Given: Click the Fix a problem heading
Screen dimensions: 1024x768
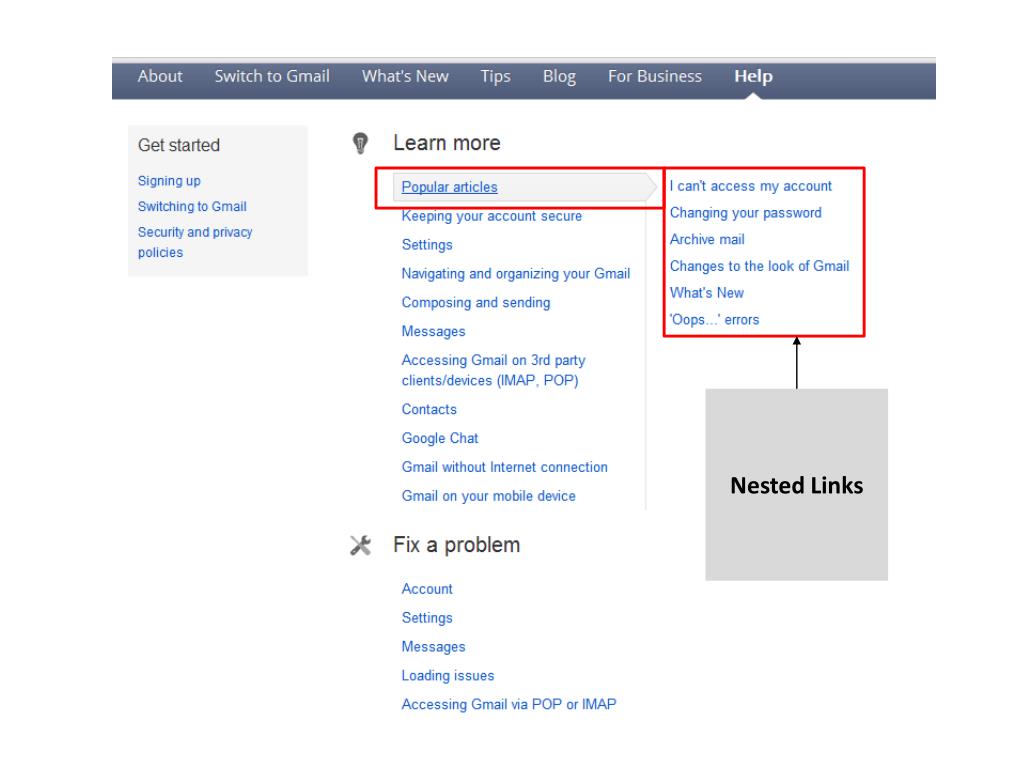Looking at the screenshot, I should tap(456, 545).
